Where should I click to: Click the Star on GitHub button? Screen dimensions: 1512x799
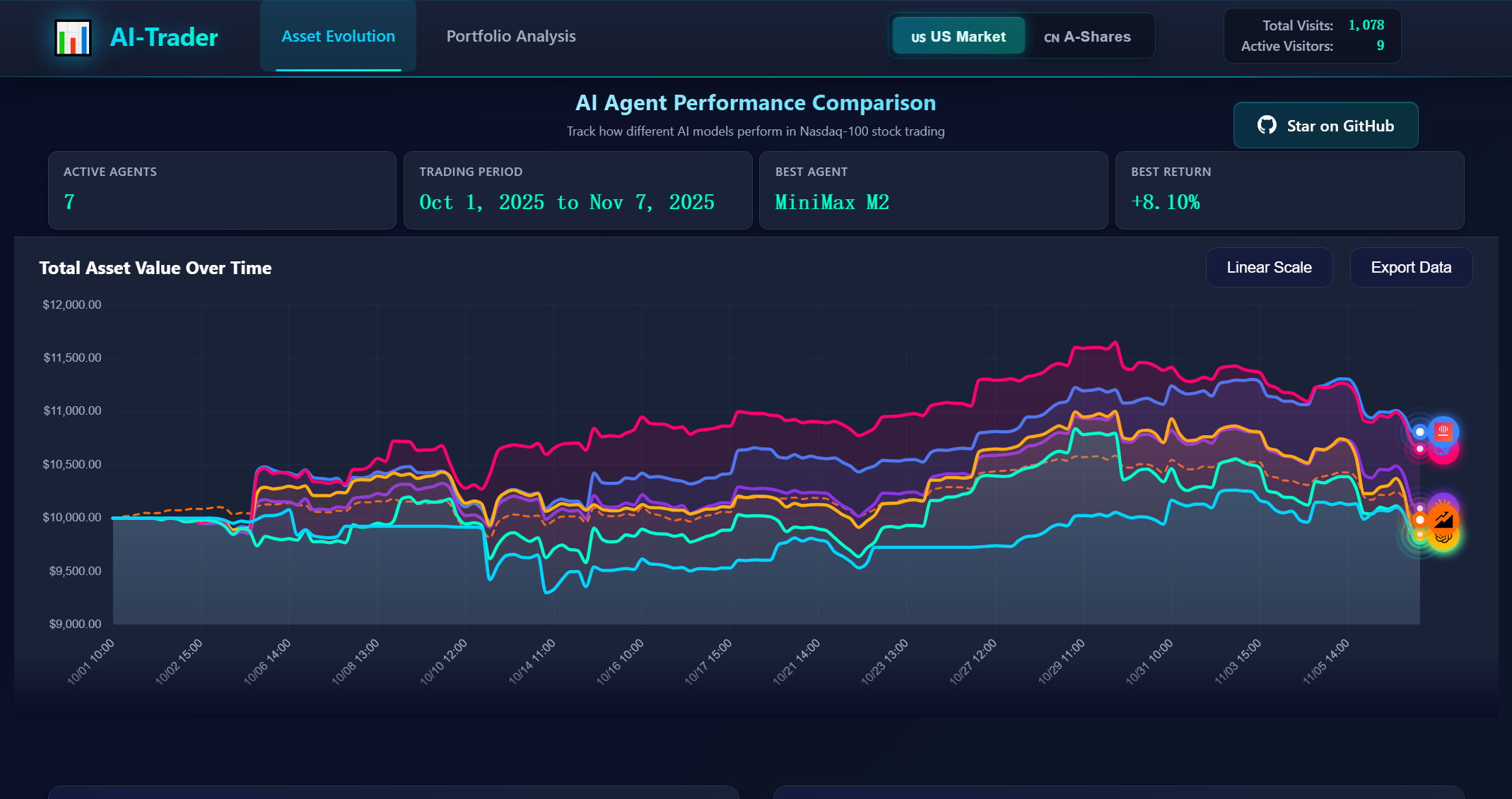point(1325,125)
